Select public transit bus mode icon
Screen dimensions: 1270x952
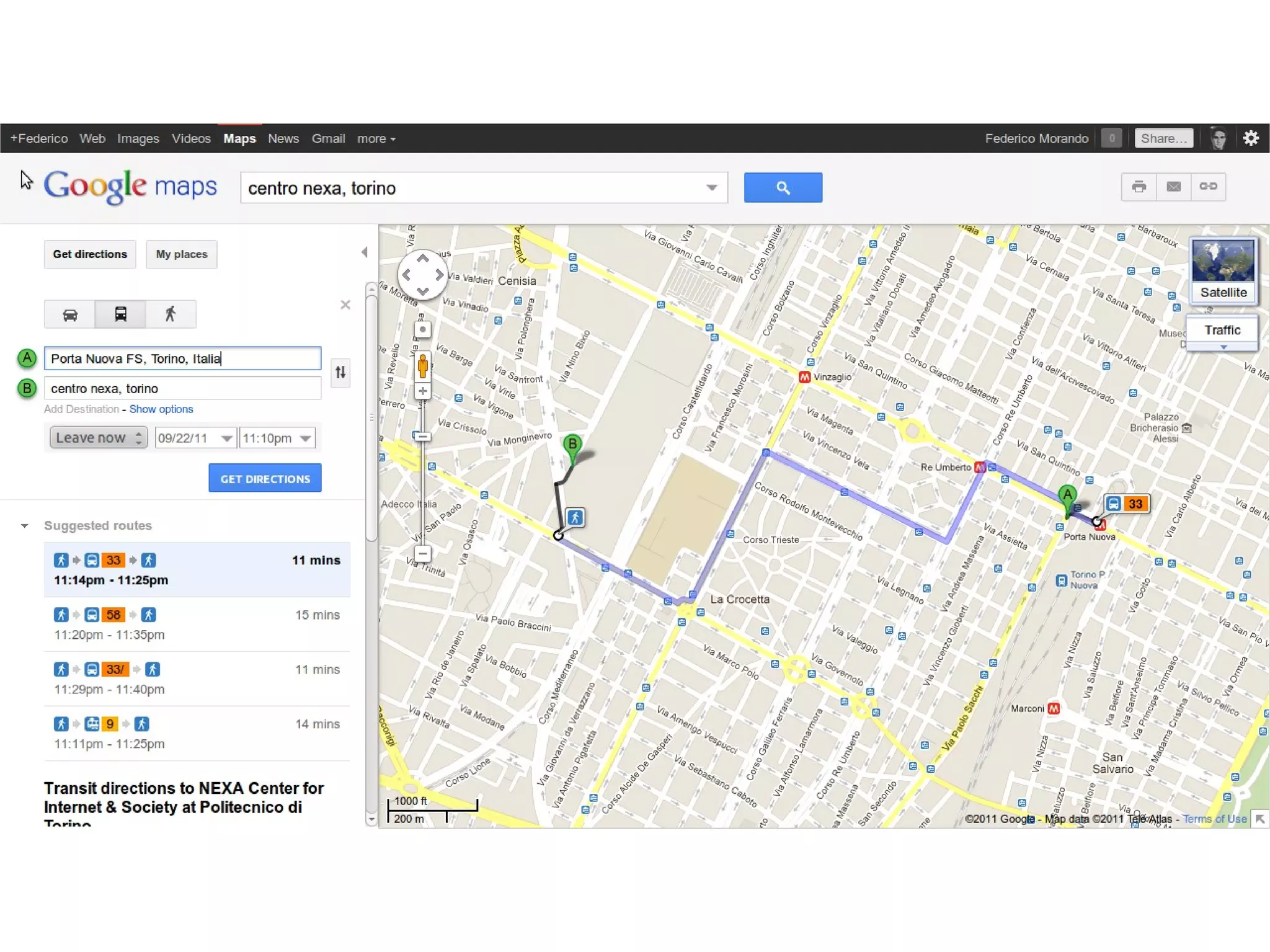120,314
